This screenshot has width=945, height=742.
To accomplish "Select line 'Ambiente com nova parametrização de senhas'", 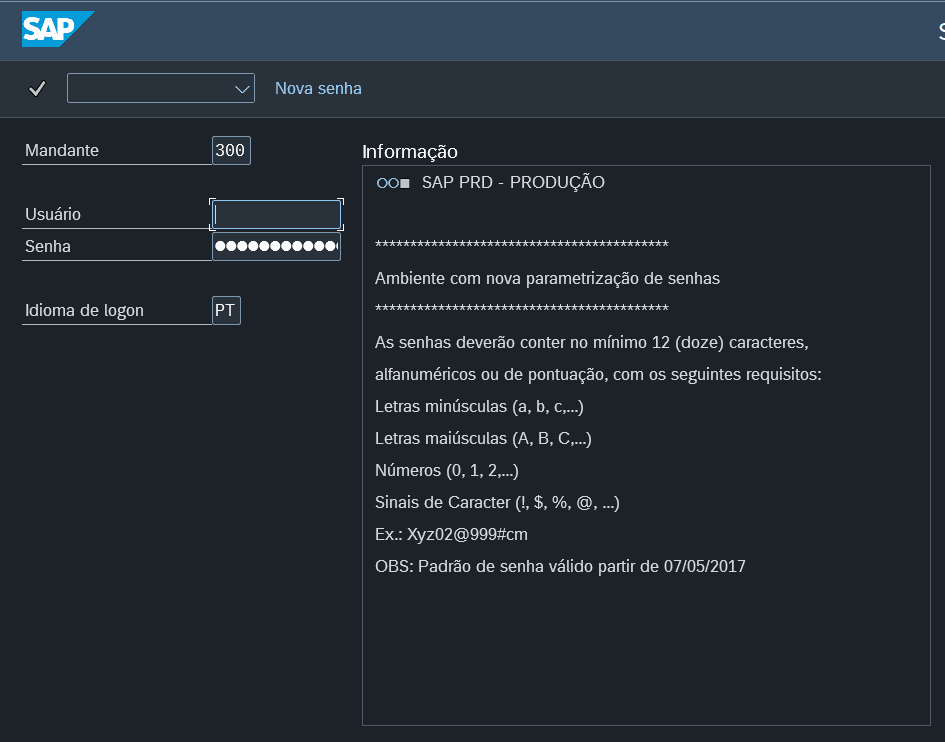I will coord(547,278).
